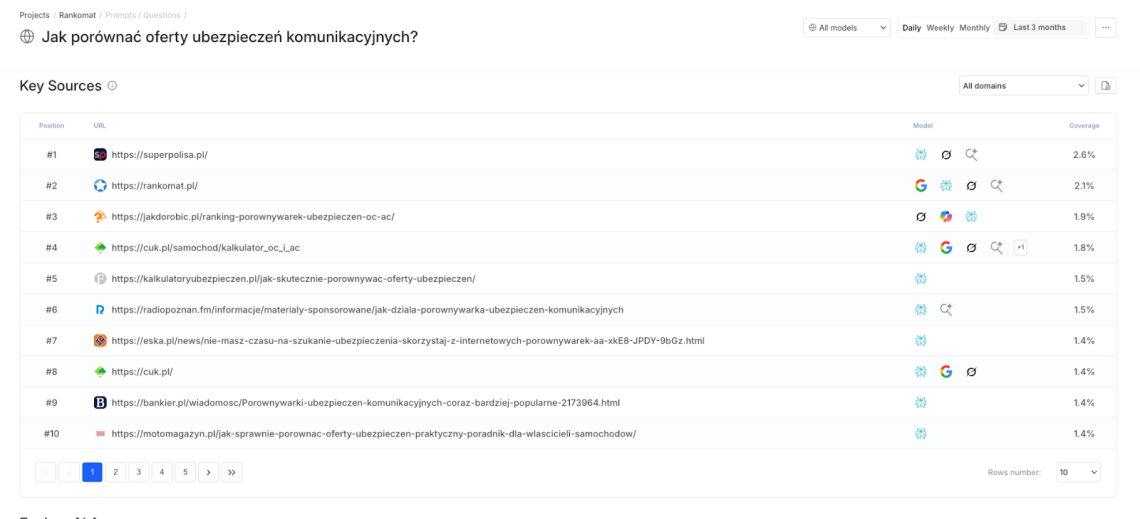
Task: Open the Rows number dropdown
Action: [x=1078, y=472]
